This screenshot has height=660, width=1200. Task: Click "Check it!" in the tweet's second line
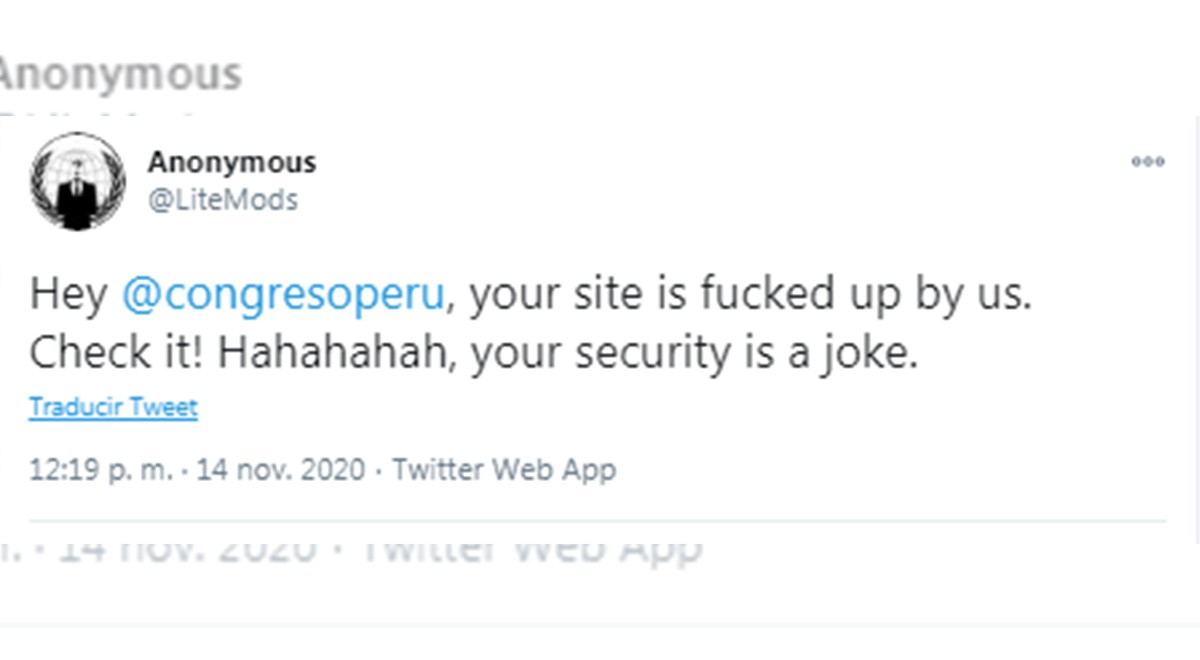(x=118, y=352)
